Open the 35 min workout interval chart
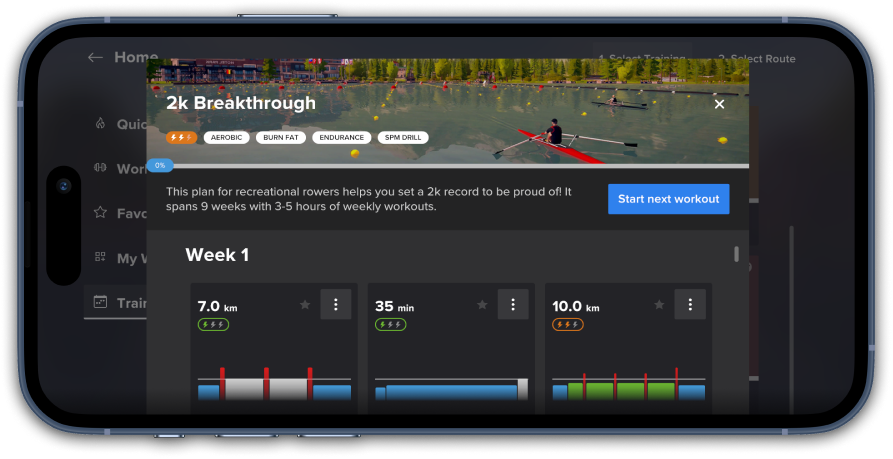 452,389
